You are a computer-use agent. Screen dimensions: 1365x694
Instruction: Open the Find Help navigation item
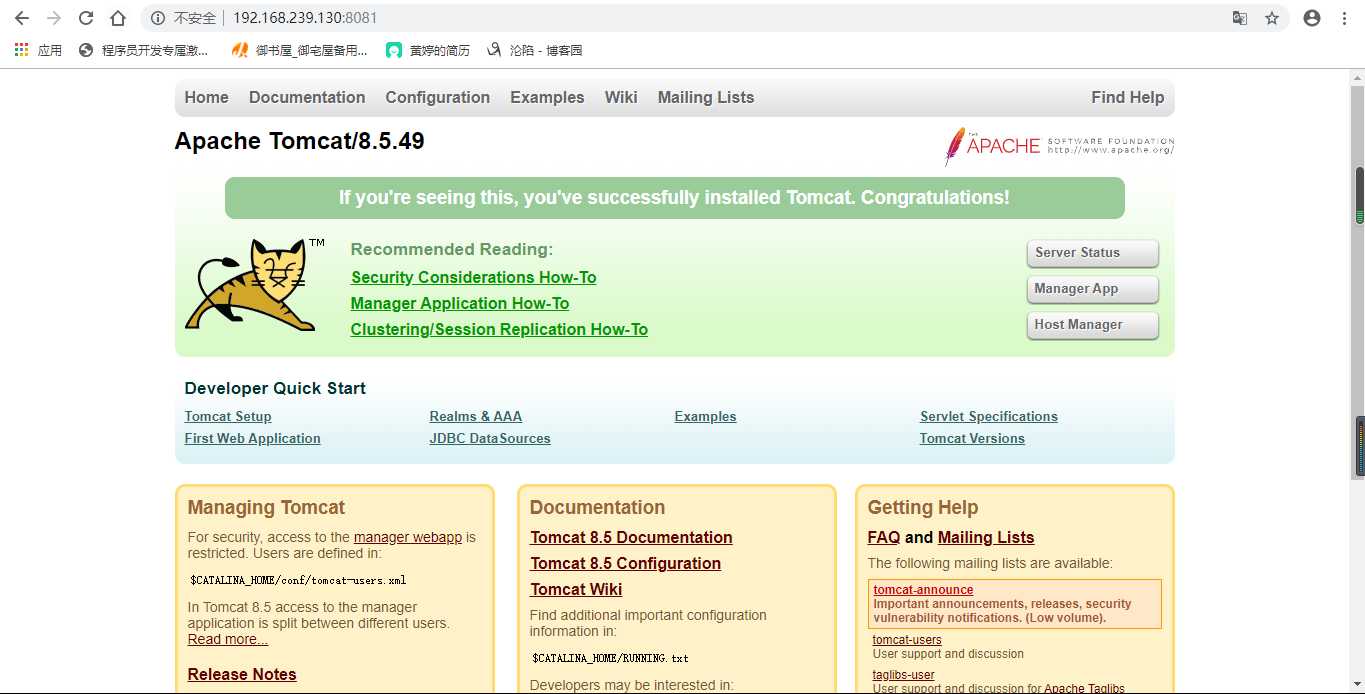pyautogui.click(x=1128, y=97)
